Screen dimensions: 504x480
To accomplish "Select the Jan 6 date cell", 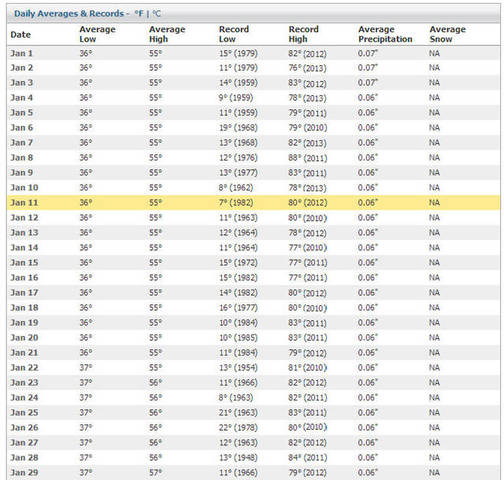I will click(22, 128).
